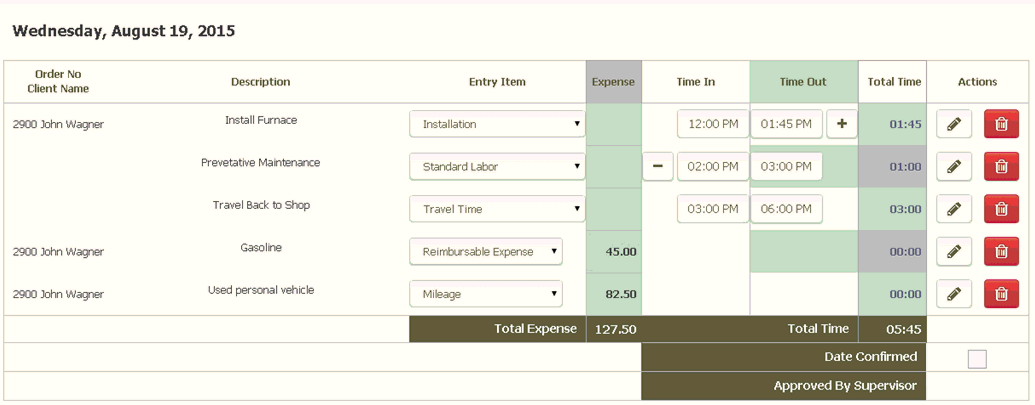This screenshot has height=405, width=1035.
Task: Remove time row with minus button
Action: [x=658, y=166]
